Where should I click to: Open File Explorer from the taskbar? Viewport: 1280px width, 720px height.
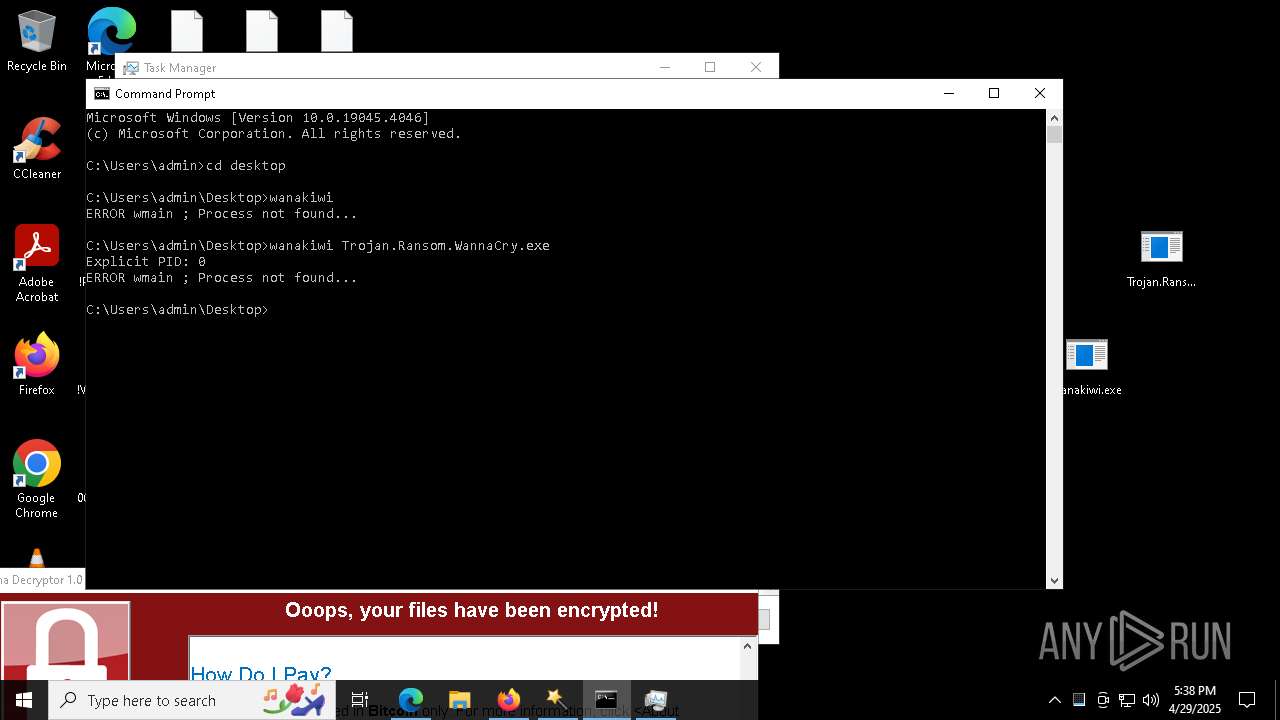click(459, 700)
